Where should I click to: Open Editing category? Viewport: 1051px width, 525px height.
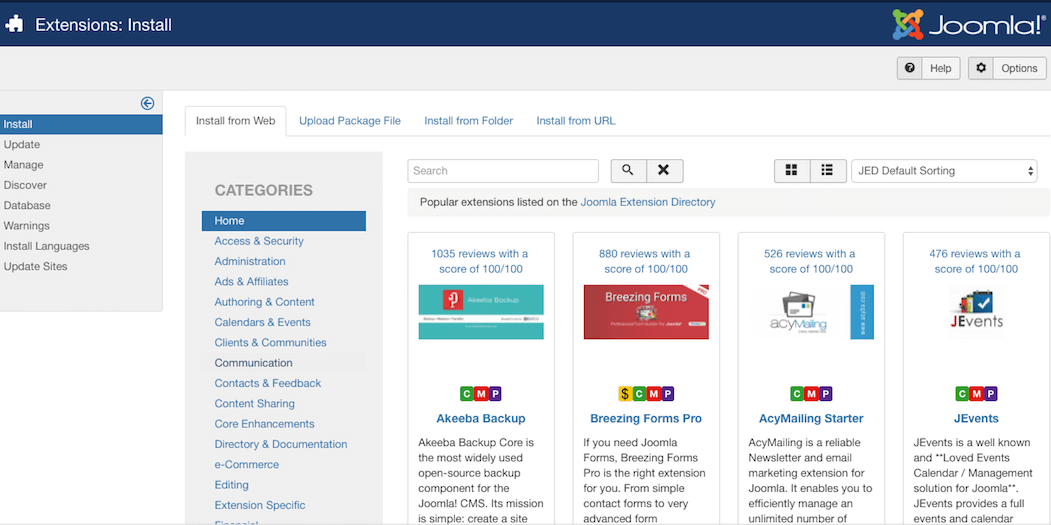click(x=231, y=485)
